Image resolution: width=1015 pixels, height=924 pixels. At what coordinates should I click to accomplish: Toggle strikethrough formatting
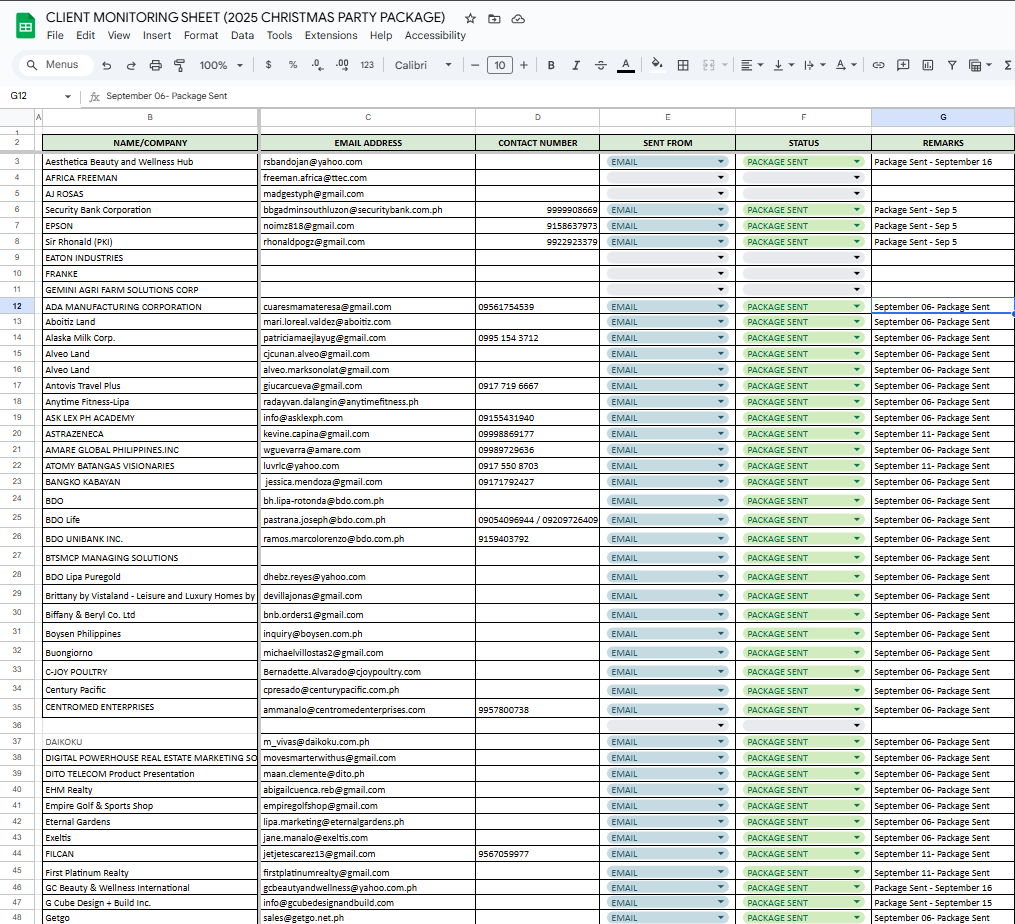point(601,65)
